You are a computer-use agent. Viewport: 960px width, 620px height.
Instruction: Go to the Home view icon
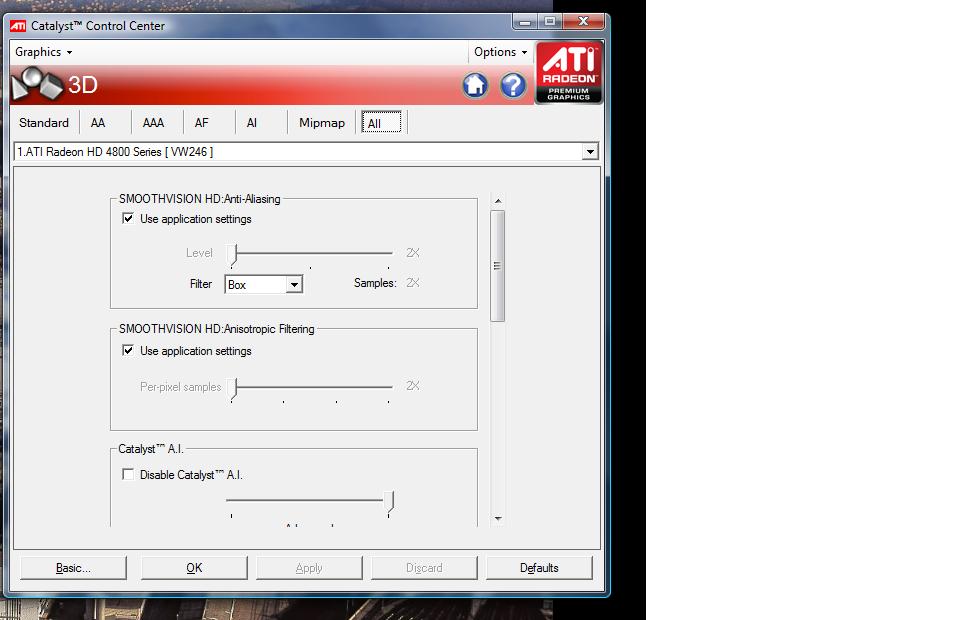[475, 85]
